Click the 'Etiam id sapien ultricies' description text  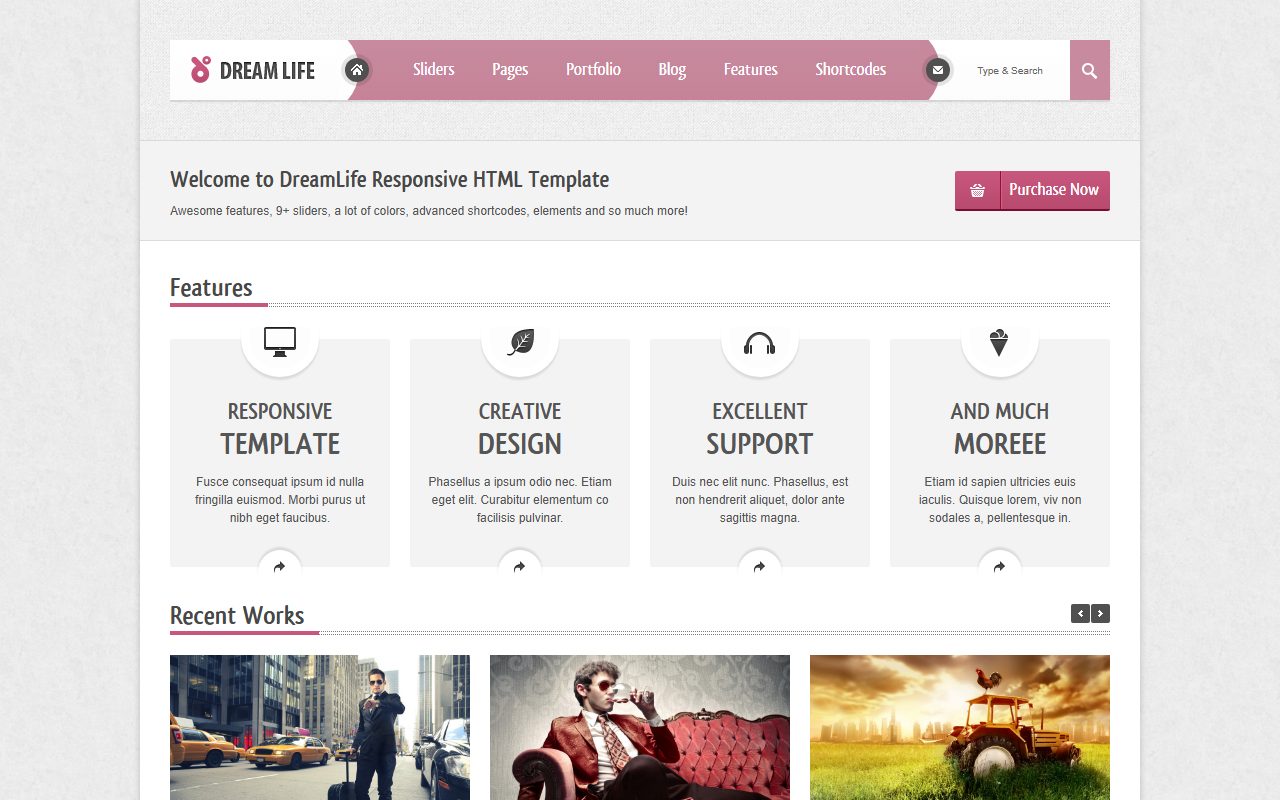1000,500
